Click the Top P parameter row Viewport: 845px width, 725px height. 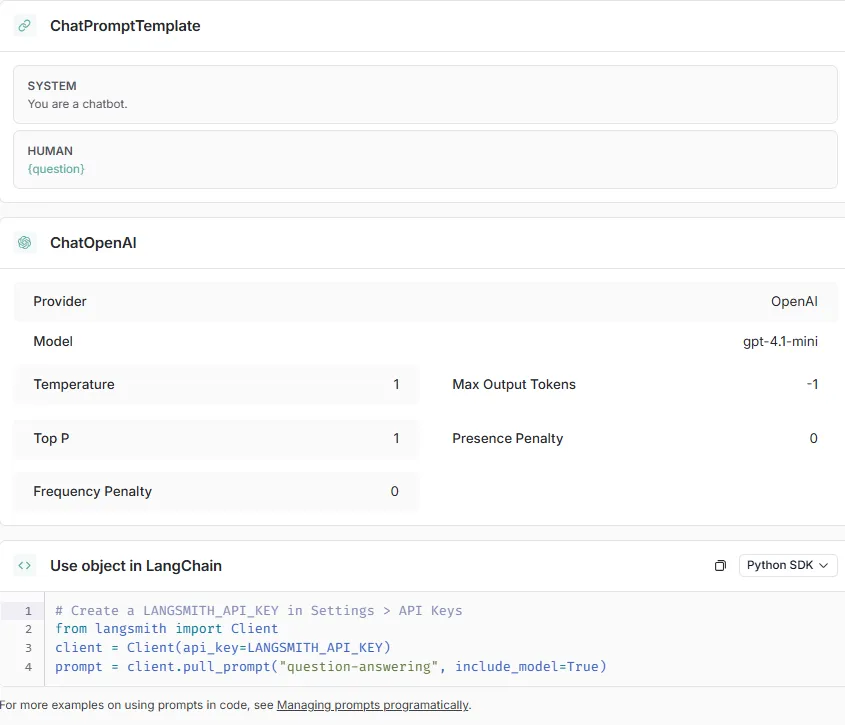pyautogui.click(x=216, y=438)
